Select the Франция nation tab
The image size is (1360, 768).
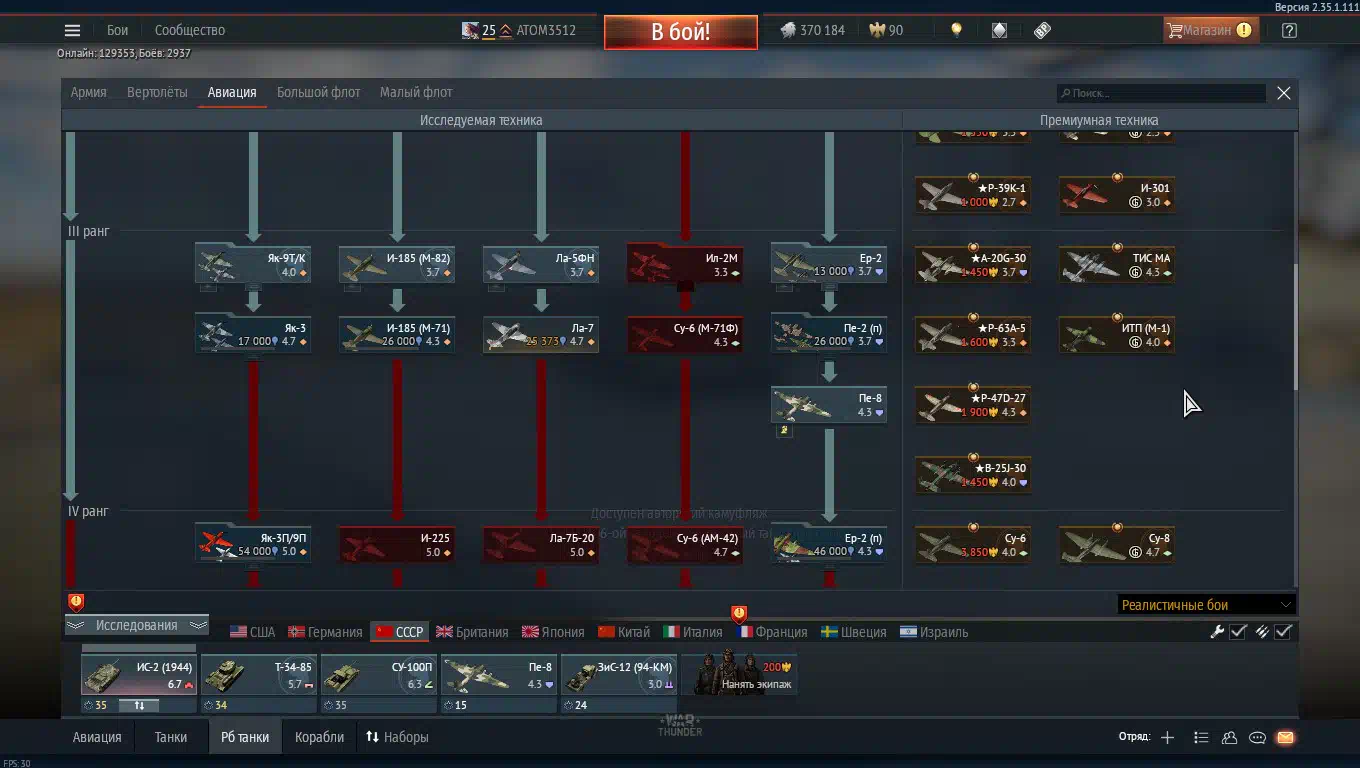771,632
